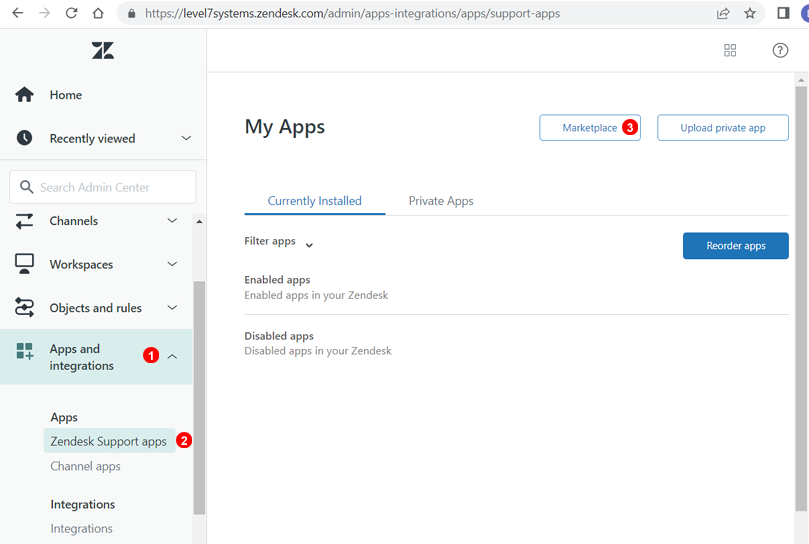Click 'Enabled apps in your Zendesk' text
The height and width of the screenshot is (544, 809).
coord(316,295)
